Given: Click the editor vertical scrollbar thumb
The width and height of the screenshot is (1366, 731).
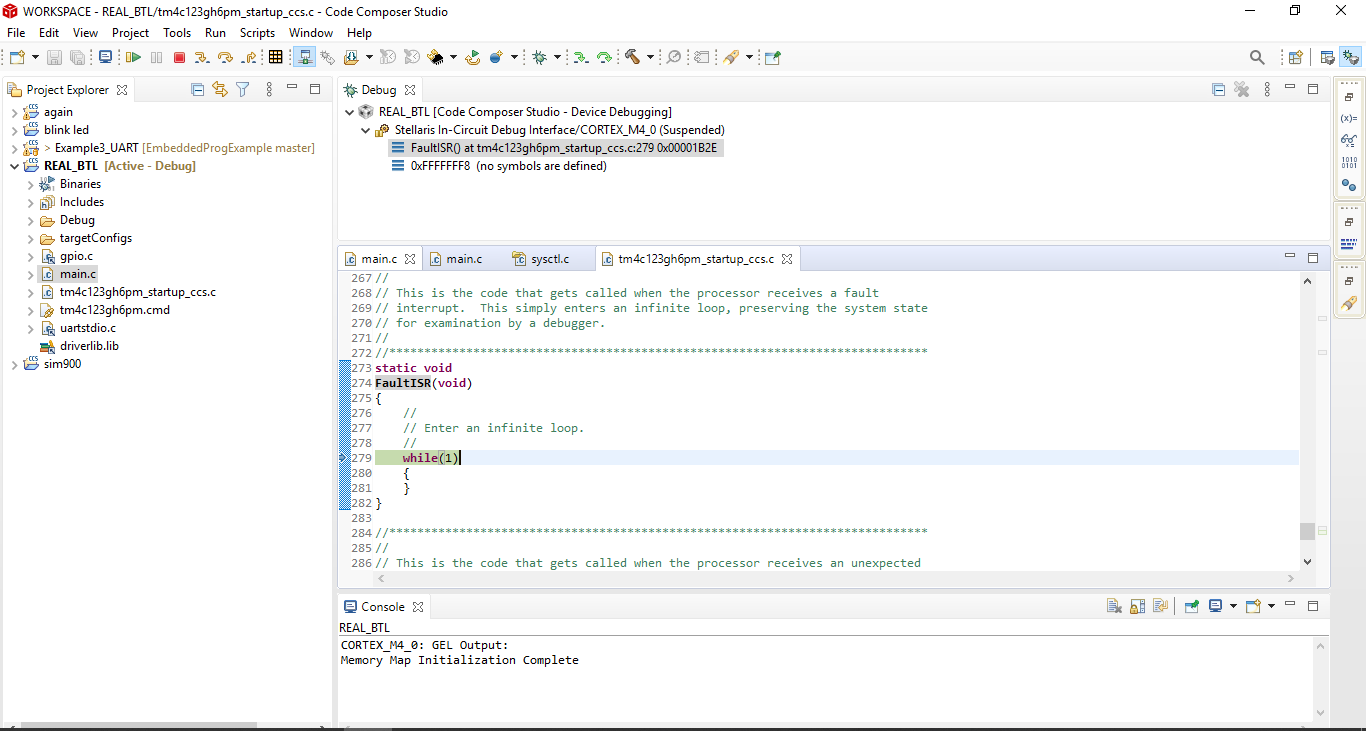Looking at the screenshot, I should (1307, 531).
